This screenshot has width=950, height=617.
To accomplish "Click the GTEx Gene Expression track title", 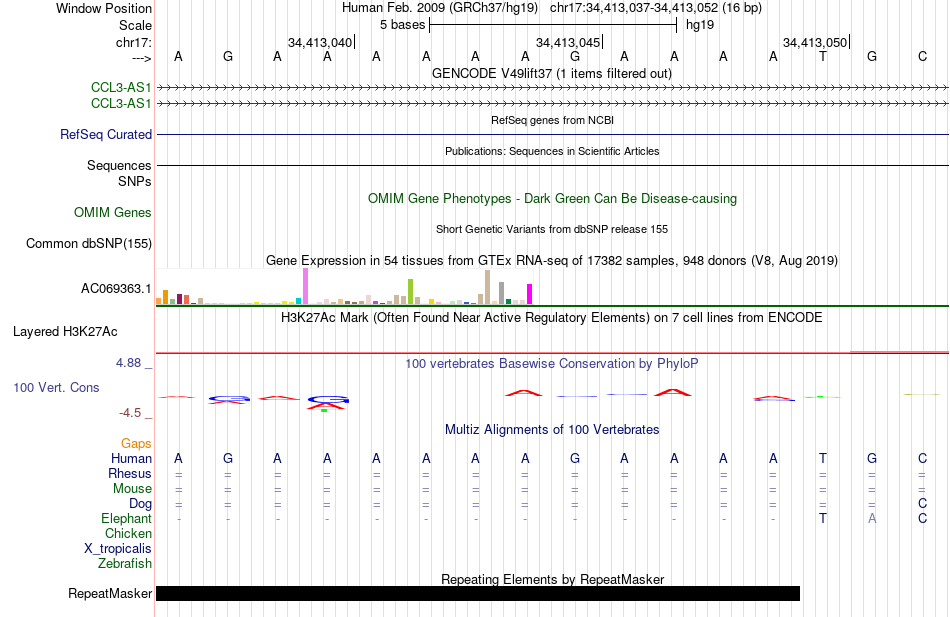I will tap(552, 261).
